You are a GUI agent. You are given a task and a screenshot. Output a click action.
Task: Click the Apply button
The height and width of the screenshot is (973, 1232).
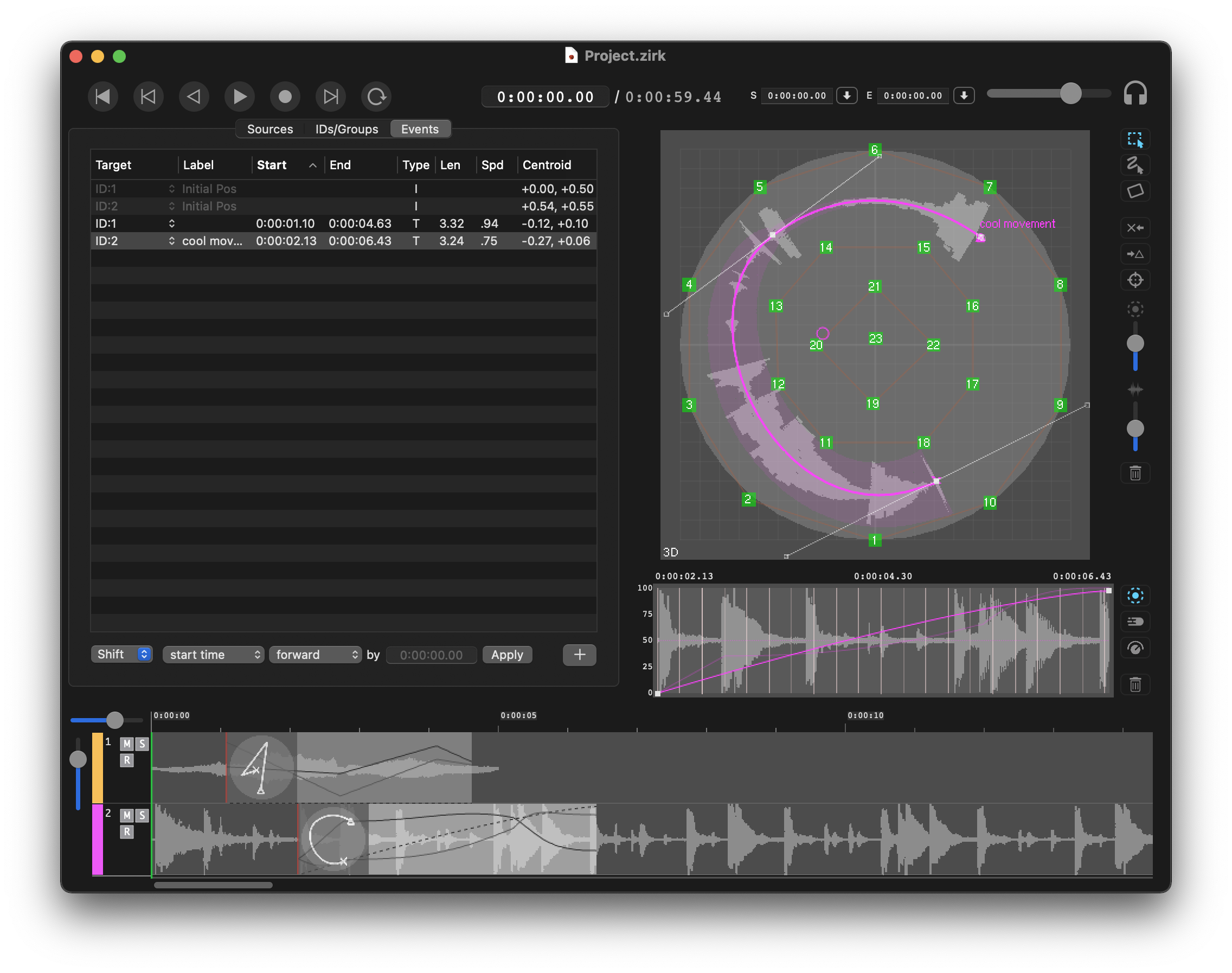(x=508, y=655)
